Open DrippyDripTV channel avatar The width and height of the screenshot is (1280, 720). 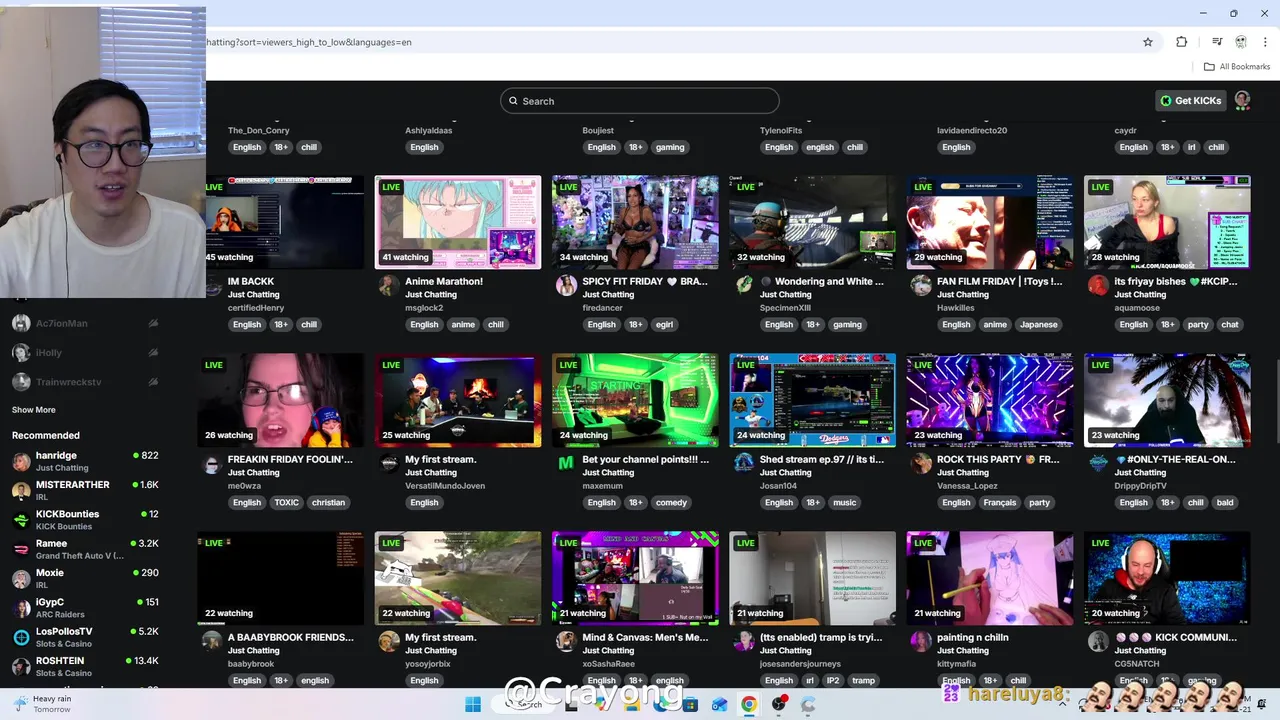1098,463
